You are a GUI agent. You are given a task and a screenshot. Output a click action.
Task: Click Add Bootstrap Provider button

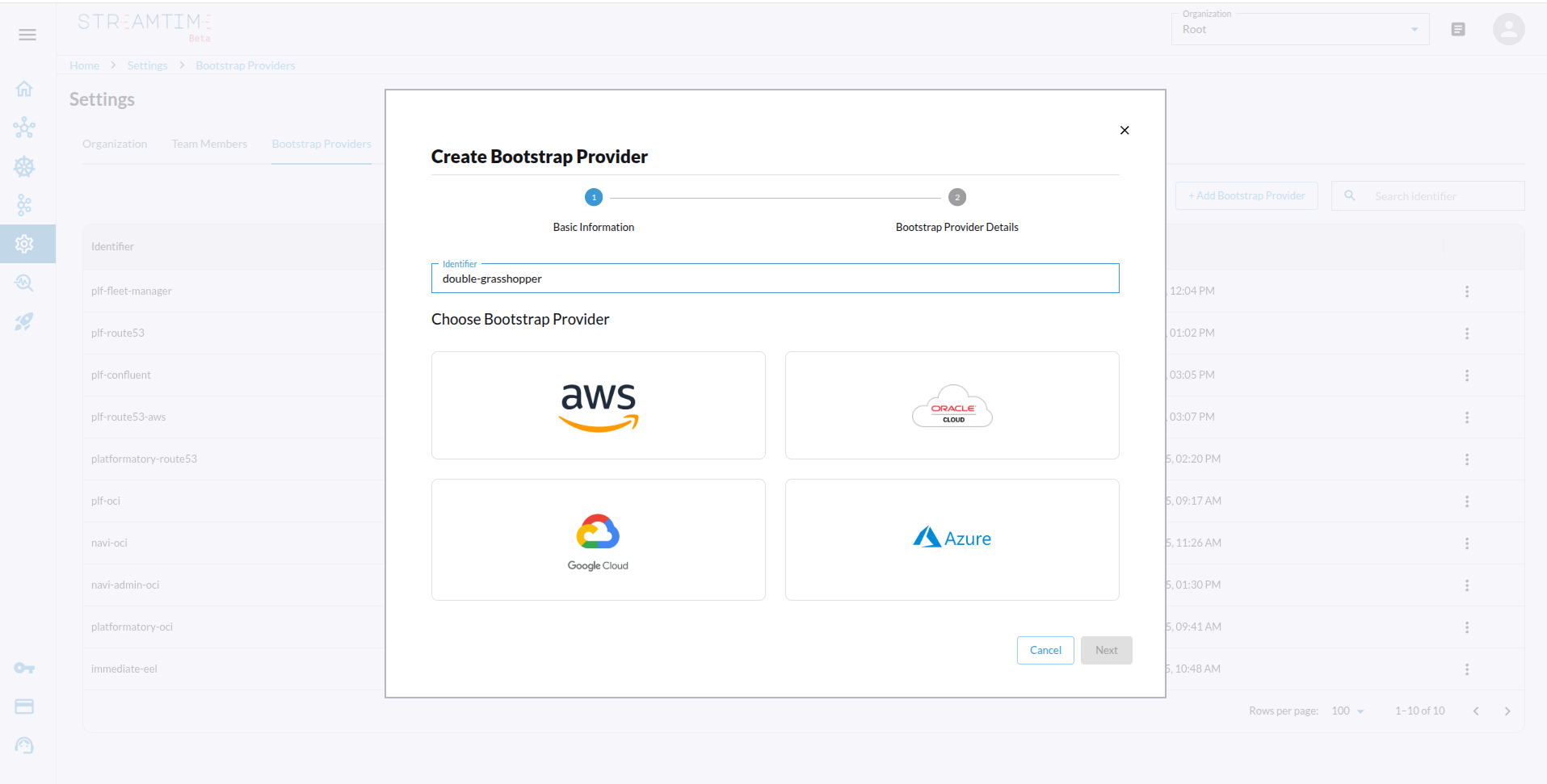1246,195
